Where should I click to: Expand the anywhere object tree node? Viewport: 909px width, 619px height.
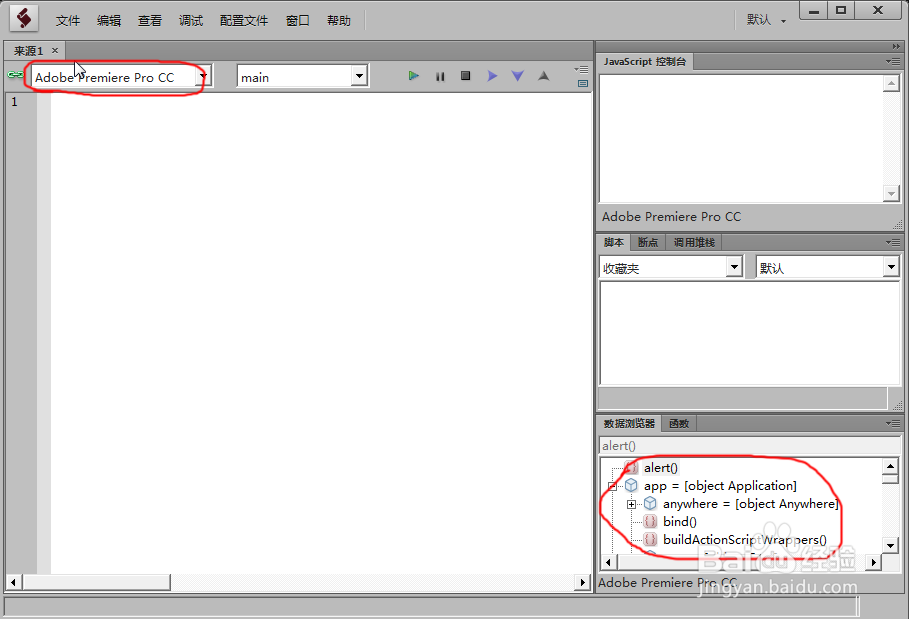[x=631, y=504]
